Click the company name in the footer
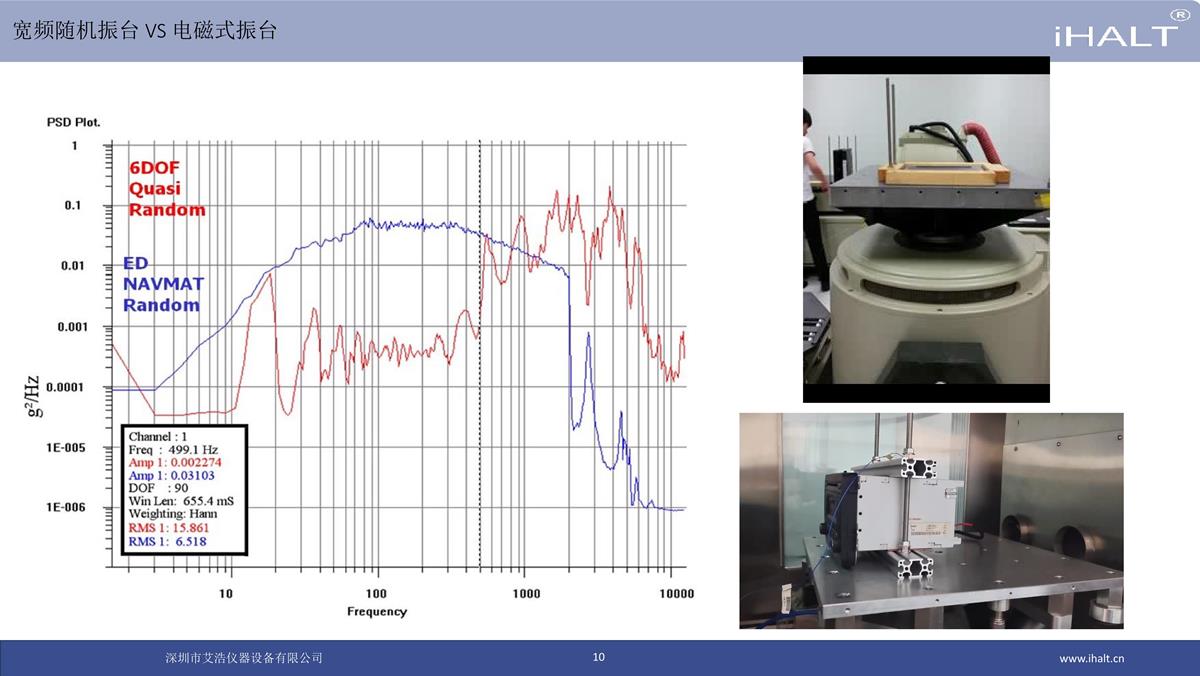This screenshot has height=676, width=1200. [x=244, y=658]
